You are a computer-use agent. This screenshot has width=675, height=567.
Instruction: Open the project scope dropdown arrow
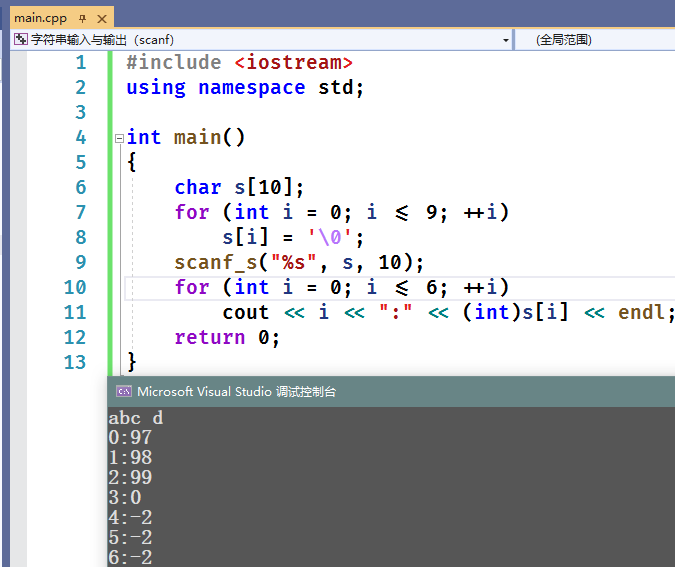pos(505,40)
